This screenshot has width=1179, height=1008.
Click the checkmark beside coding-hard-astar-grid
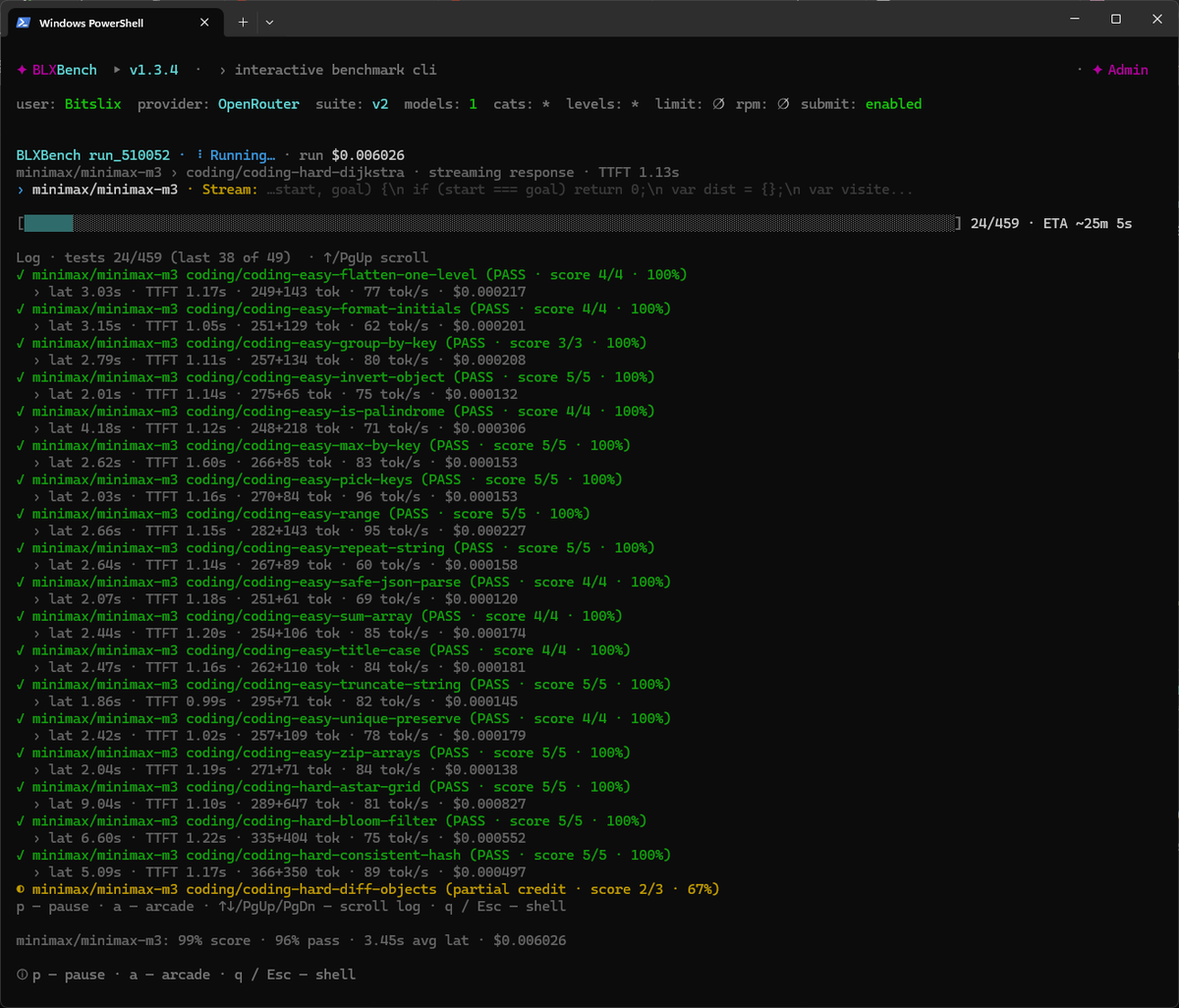(x=21, y=787)
